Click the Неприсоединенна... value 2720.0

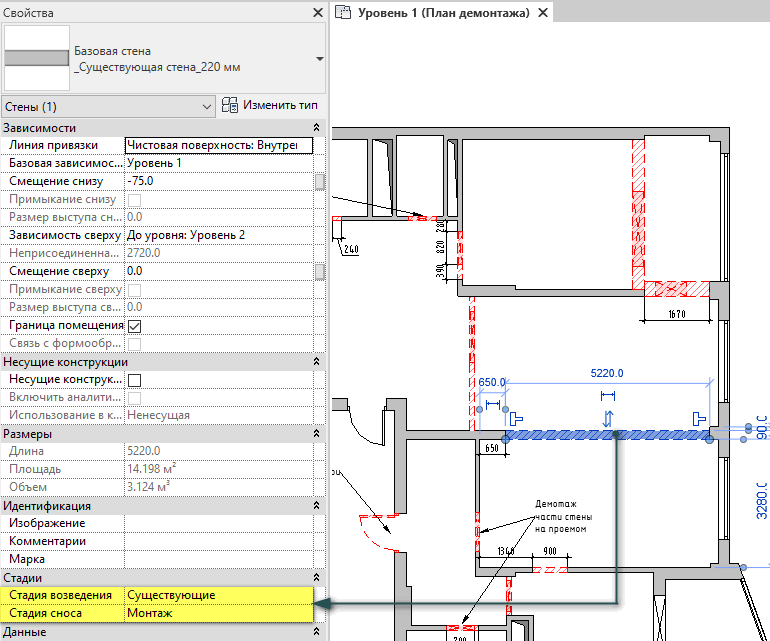coord(219,253)
